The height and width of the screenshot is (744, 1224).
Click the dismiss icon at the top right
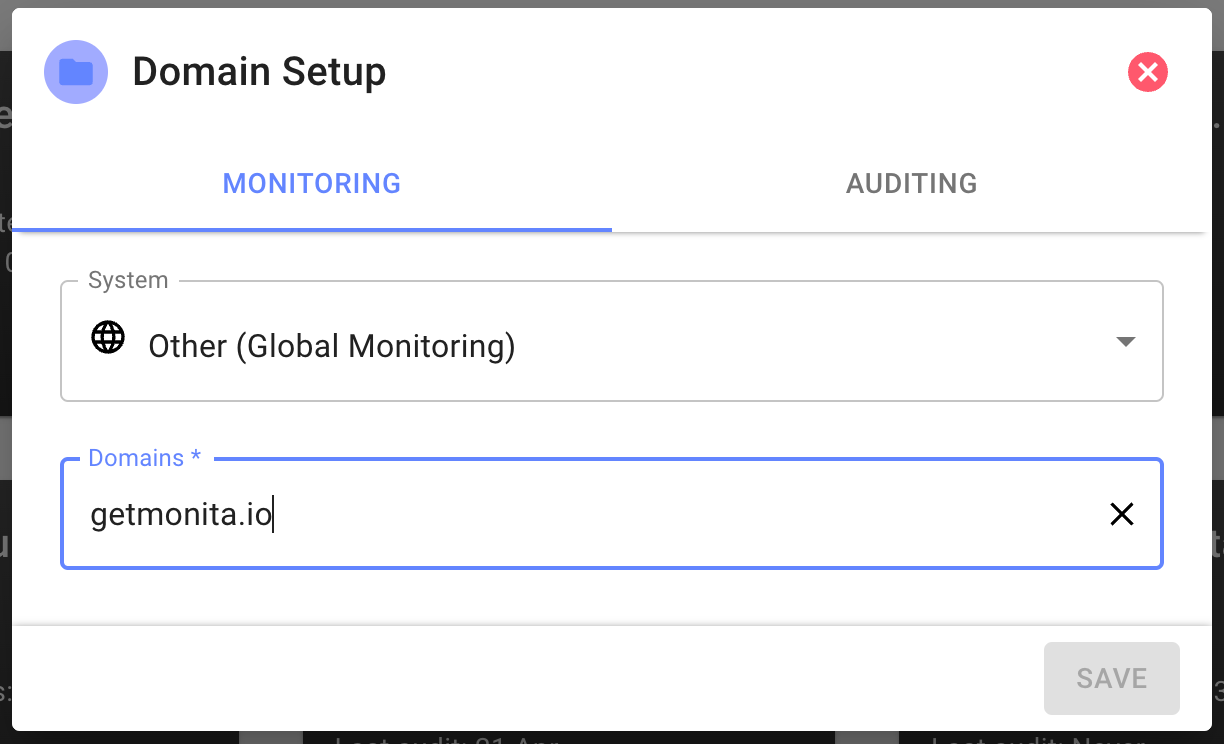(x=1147, y=71)
